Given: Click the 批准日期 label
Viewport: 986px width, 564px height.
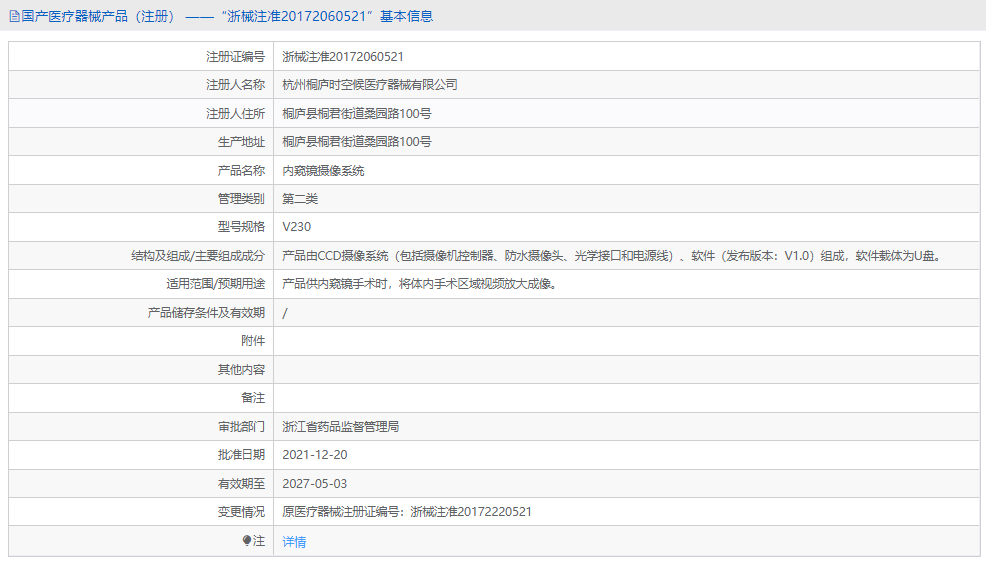Looking at the screenshot, I should pyautogui.click(x=241, y=455).
